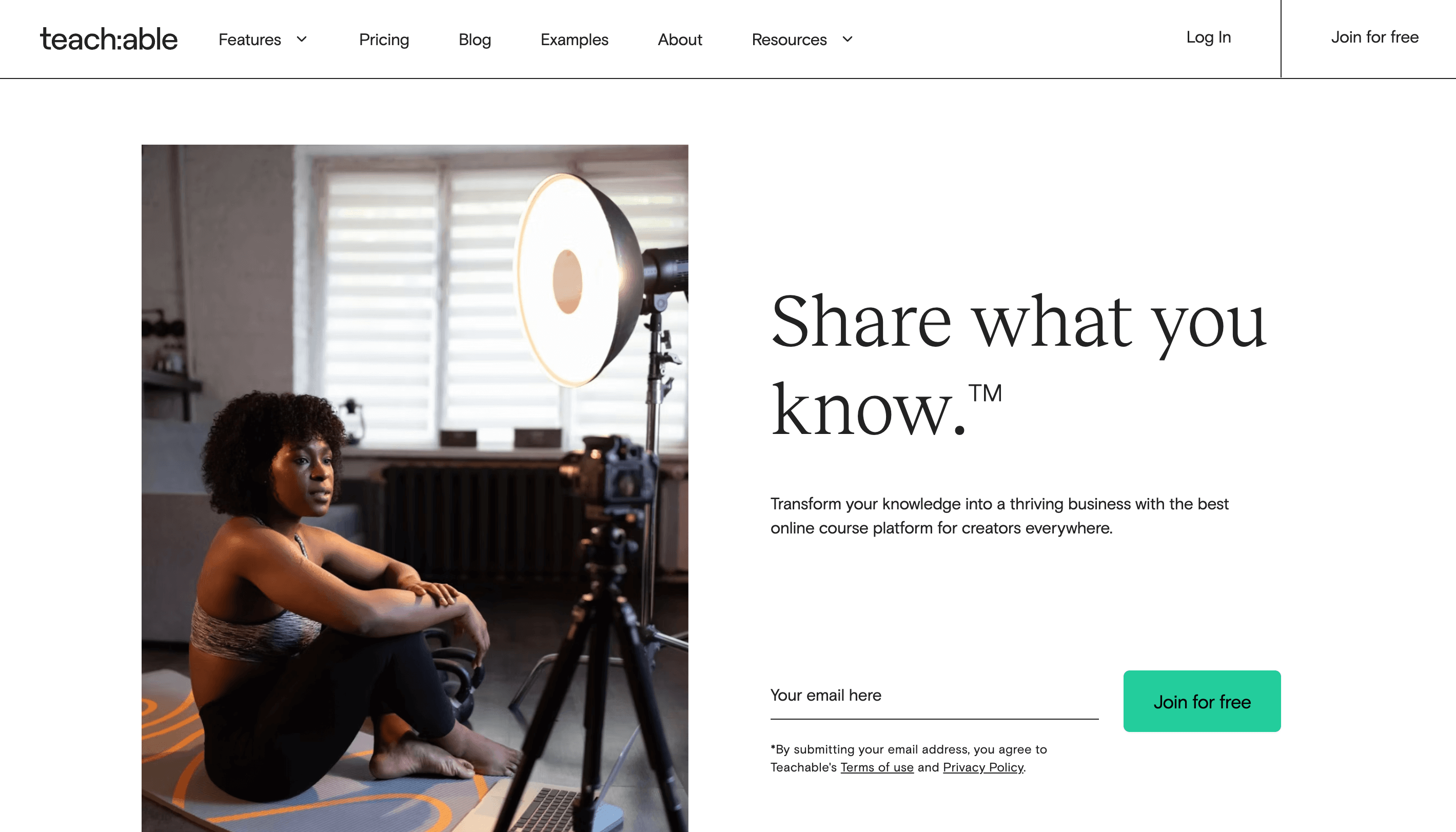Click the TM trademark symbol after know
The height and width of the screenshot is (832, 1456).
tap(985, 393)
